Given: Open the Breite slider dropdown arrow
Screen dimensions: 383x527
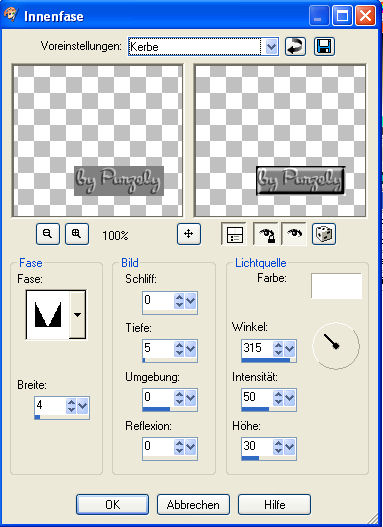Looking at the screenshot, I should pos(83,406).
